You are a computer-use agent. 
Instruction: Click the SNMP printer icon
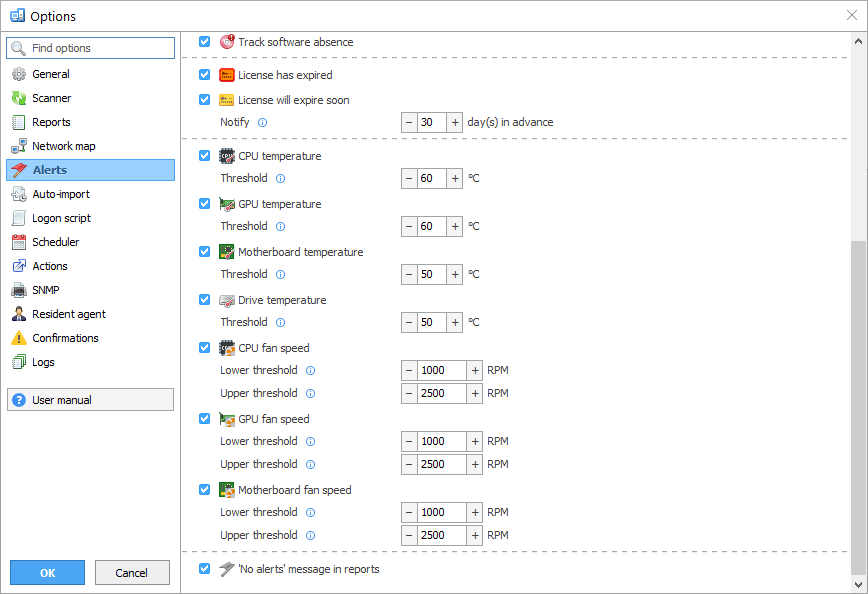tap(18, 290)
